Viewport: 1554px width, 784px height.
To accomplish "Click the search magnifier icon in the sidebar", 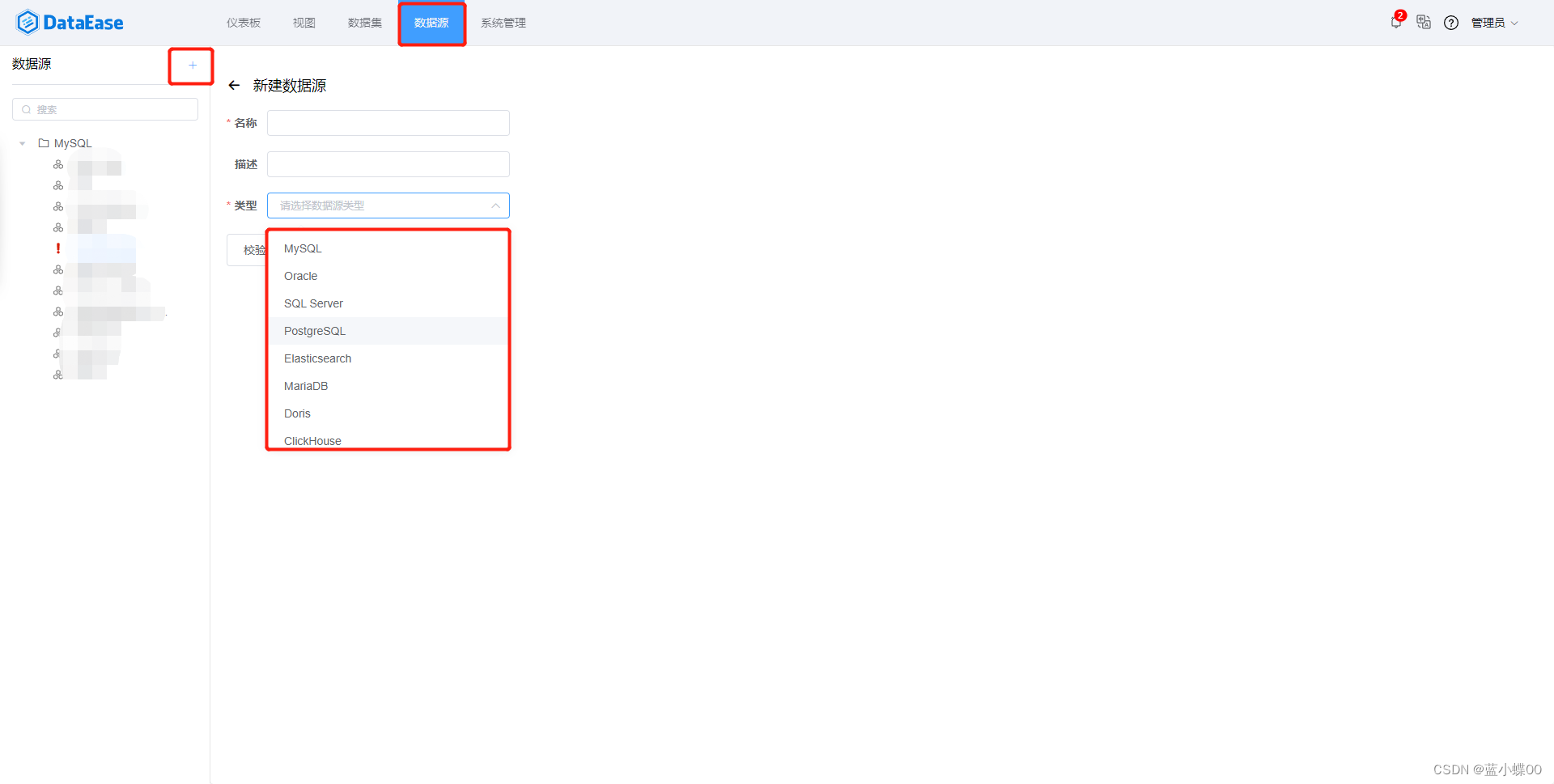I will 27,109.
